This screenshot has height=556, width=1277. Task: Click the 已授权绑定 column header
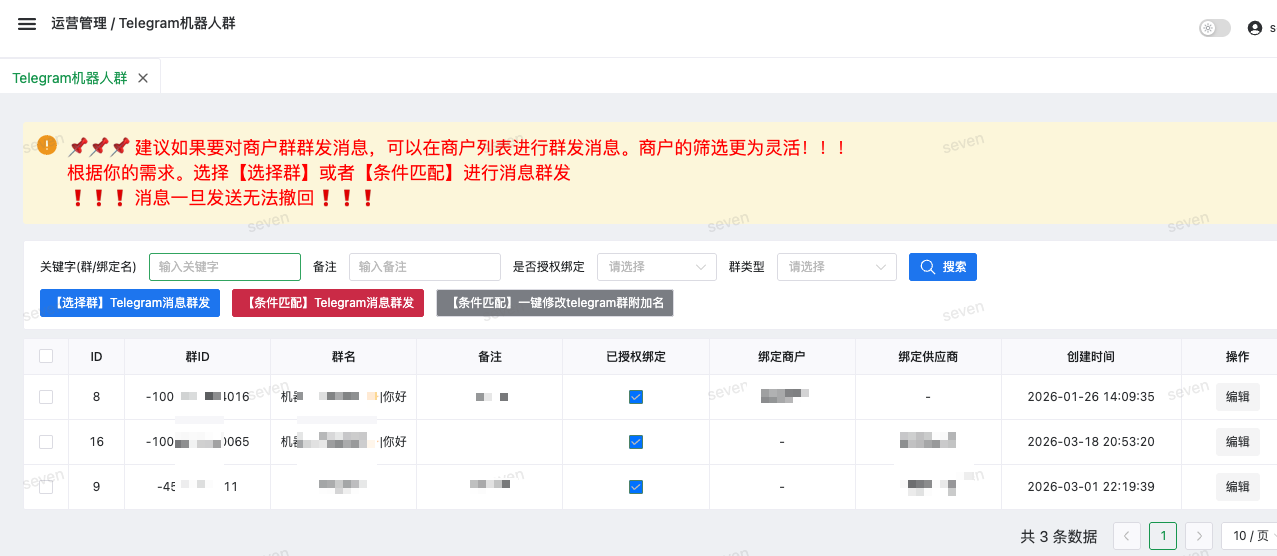point(636,357)
